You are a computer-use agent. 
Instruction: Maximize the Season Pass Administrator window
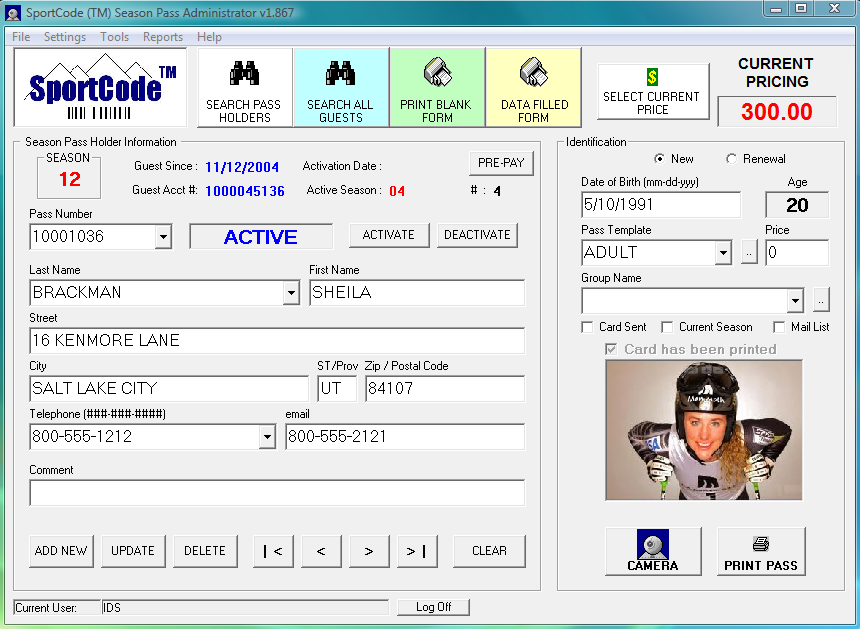(801, 9)
